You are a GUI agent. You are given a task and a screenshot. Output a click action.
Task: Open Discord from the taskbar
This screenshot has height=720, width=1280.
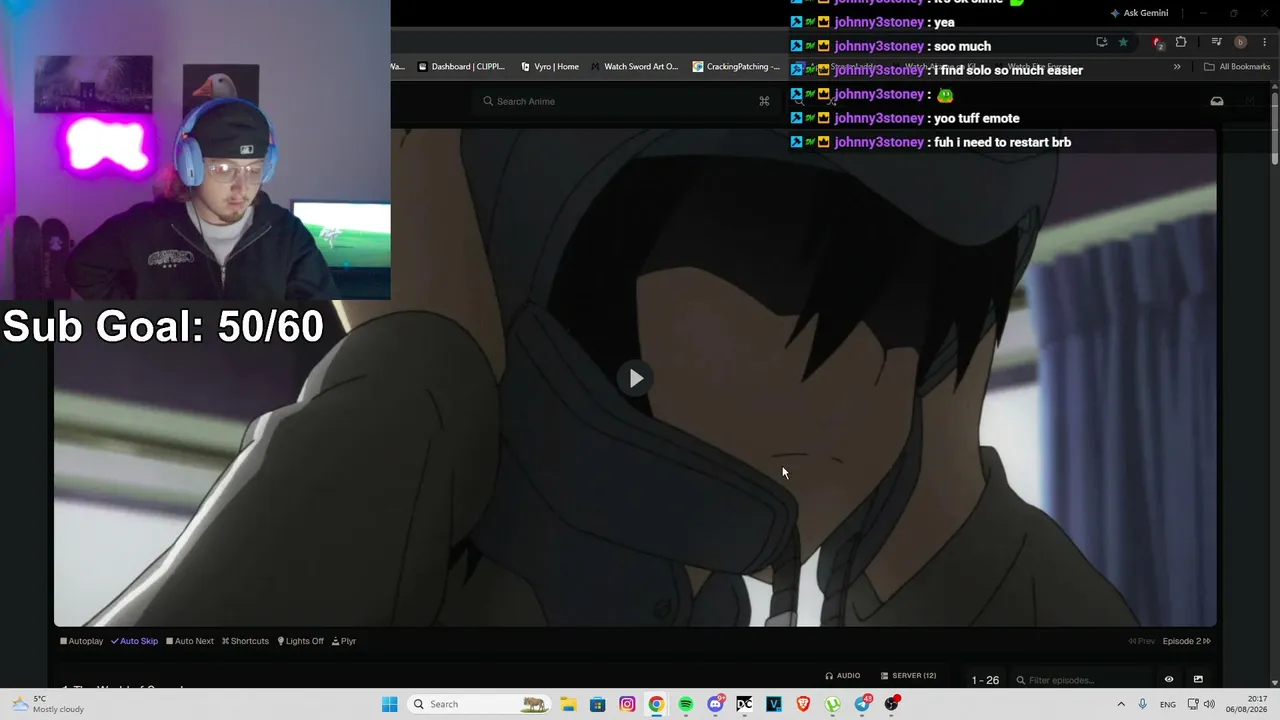715,704
